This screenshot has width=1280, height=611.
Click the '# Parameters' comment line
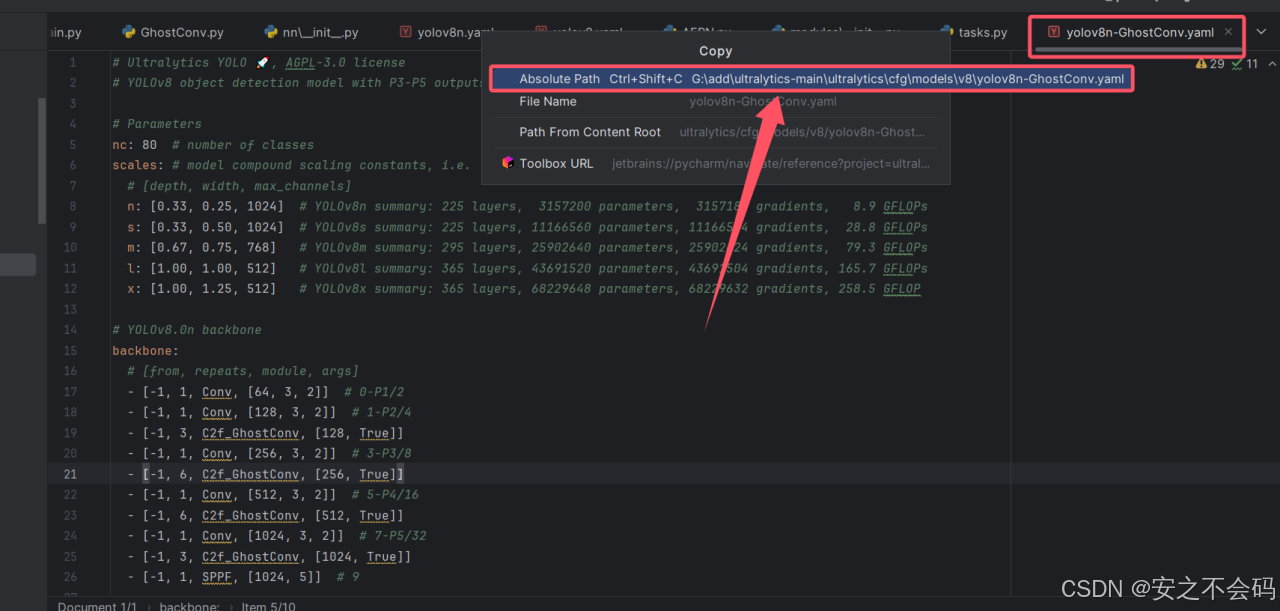click(x=157, y=124)
